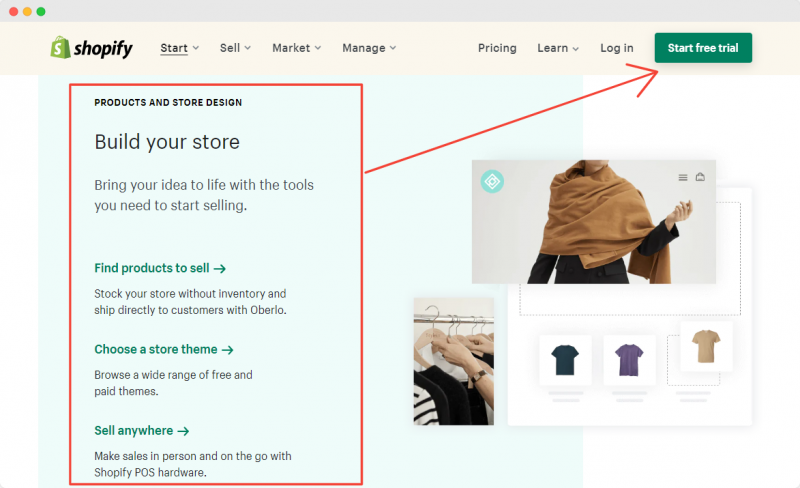The image size is (800, 488).
Task: Select the dark navy t-shirt thumbnail
Action: click(x=565, y=360)
